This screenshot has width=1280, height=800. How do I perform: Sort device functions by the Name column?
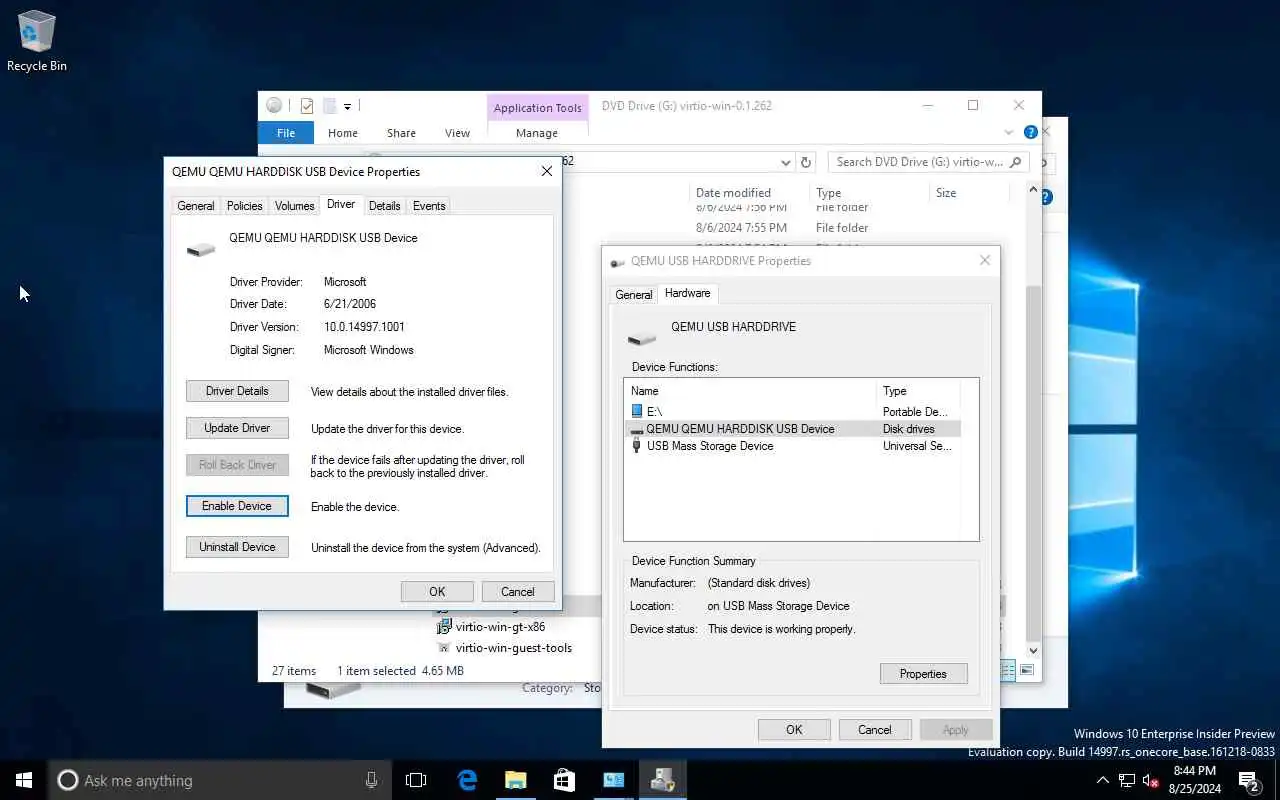click(x=750, y=391)
